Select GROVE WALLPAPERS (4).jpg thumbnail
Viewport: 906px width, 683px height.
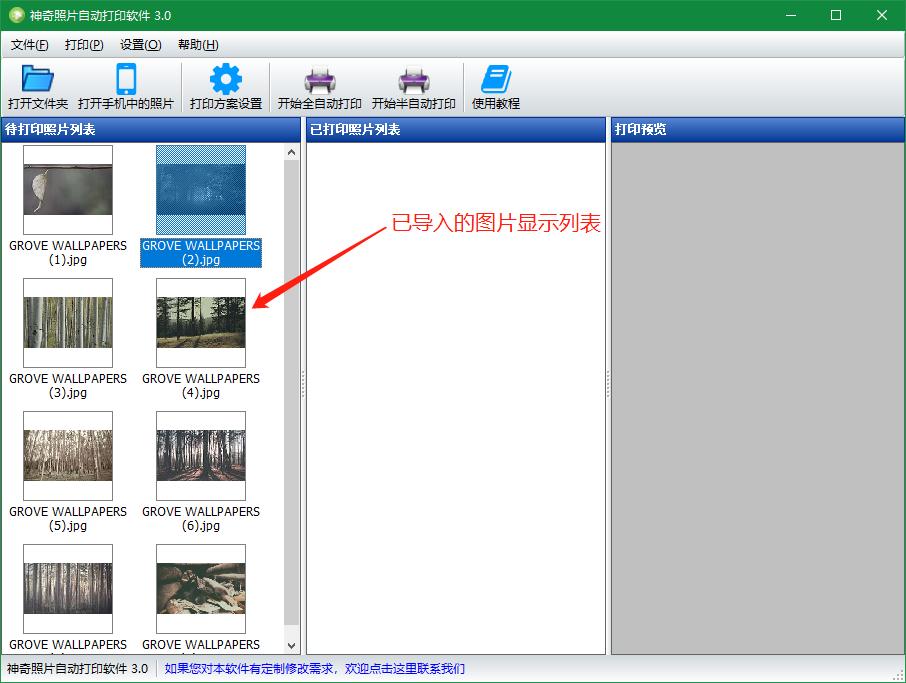[x=201, y=323]
